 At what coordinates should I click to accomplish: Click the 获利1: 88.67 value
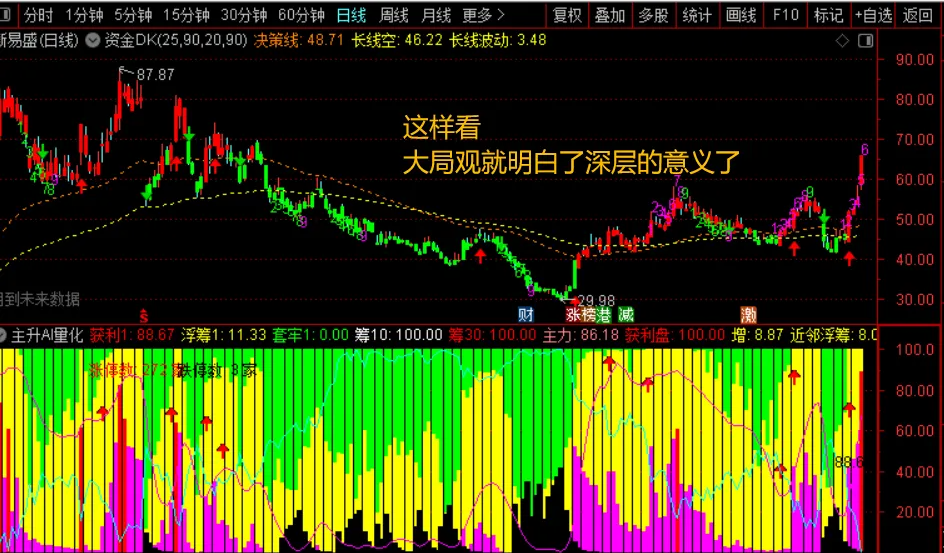[x=132, y=334]
